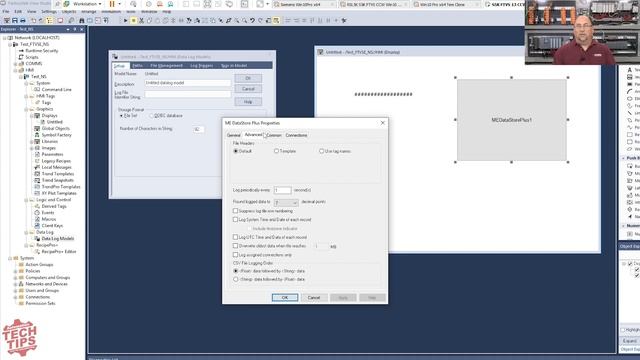The image size is (640, 360).
Task: Open XY Plot Templates in the explorer
Action: click(59, 193)
